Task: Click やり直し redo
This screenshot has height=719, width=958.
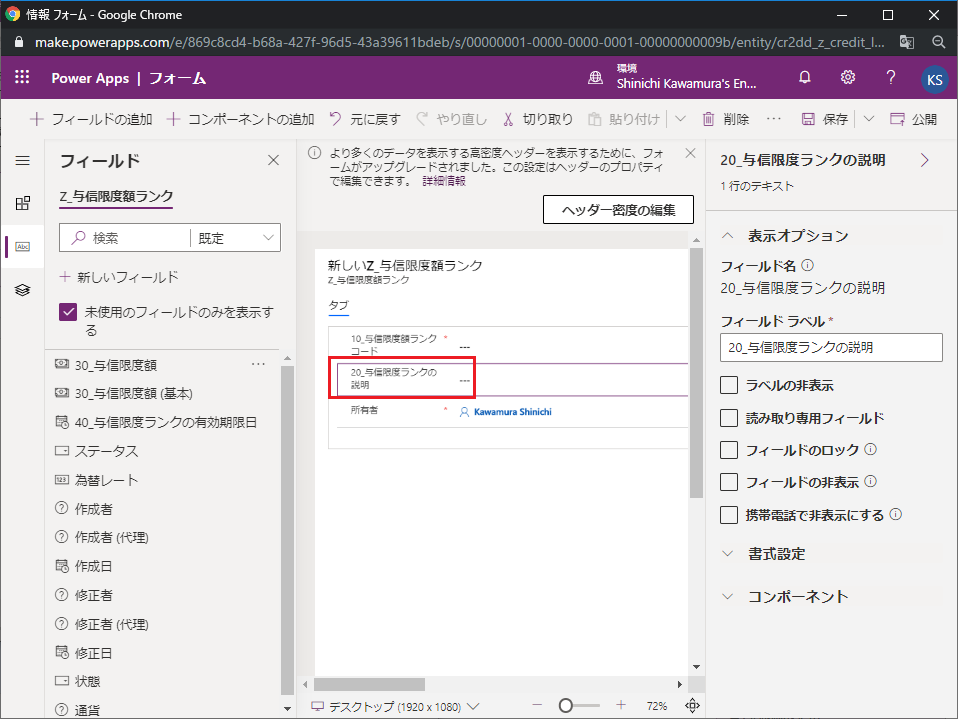Action: pos(452,119)
